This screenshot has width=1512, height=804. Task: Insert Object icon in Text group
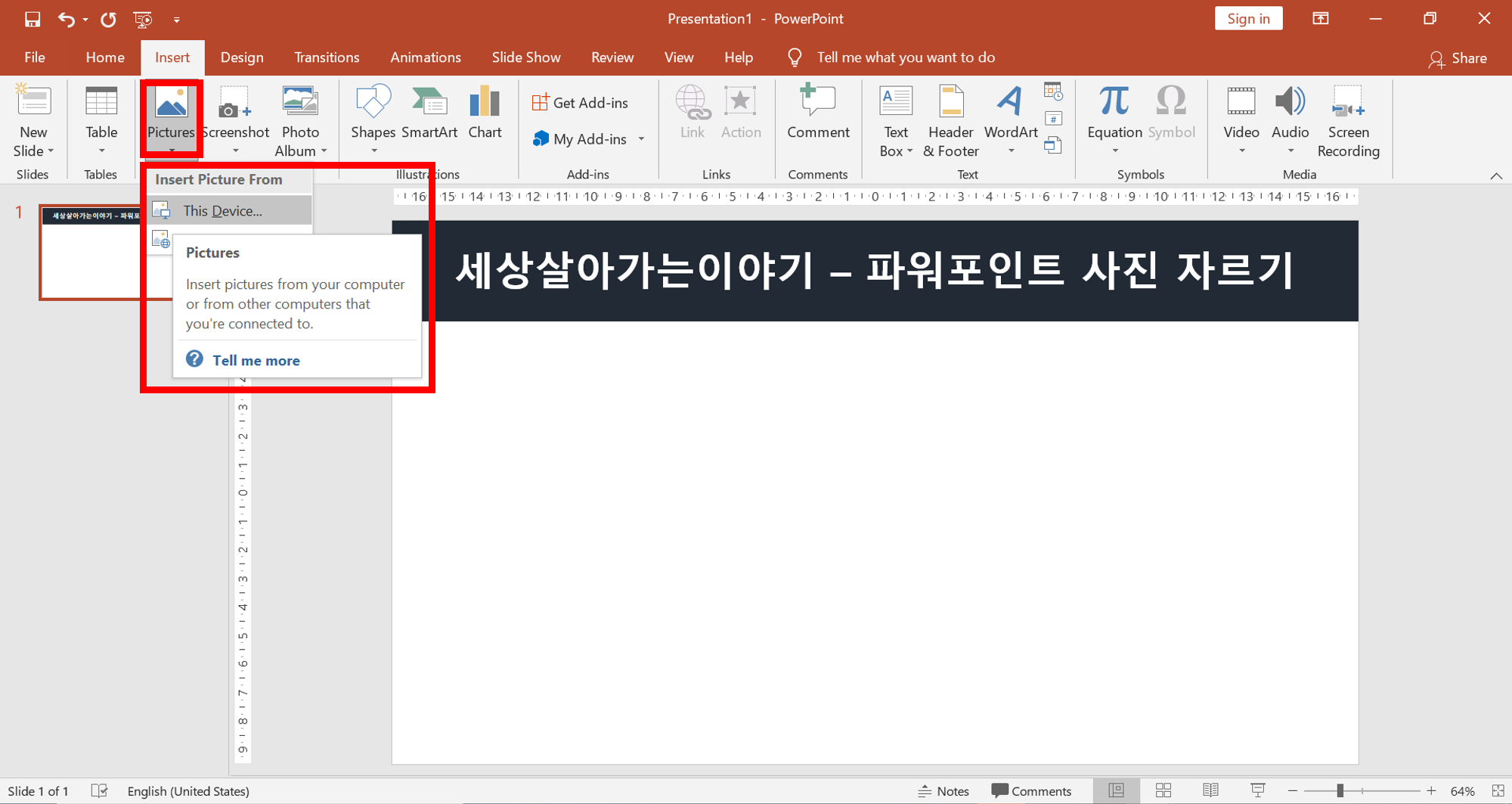(x=1053, y=145)
